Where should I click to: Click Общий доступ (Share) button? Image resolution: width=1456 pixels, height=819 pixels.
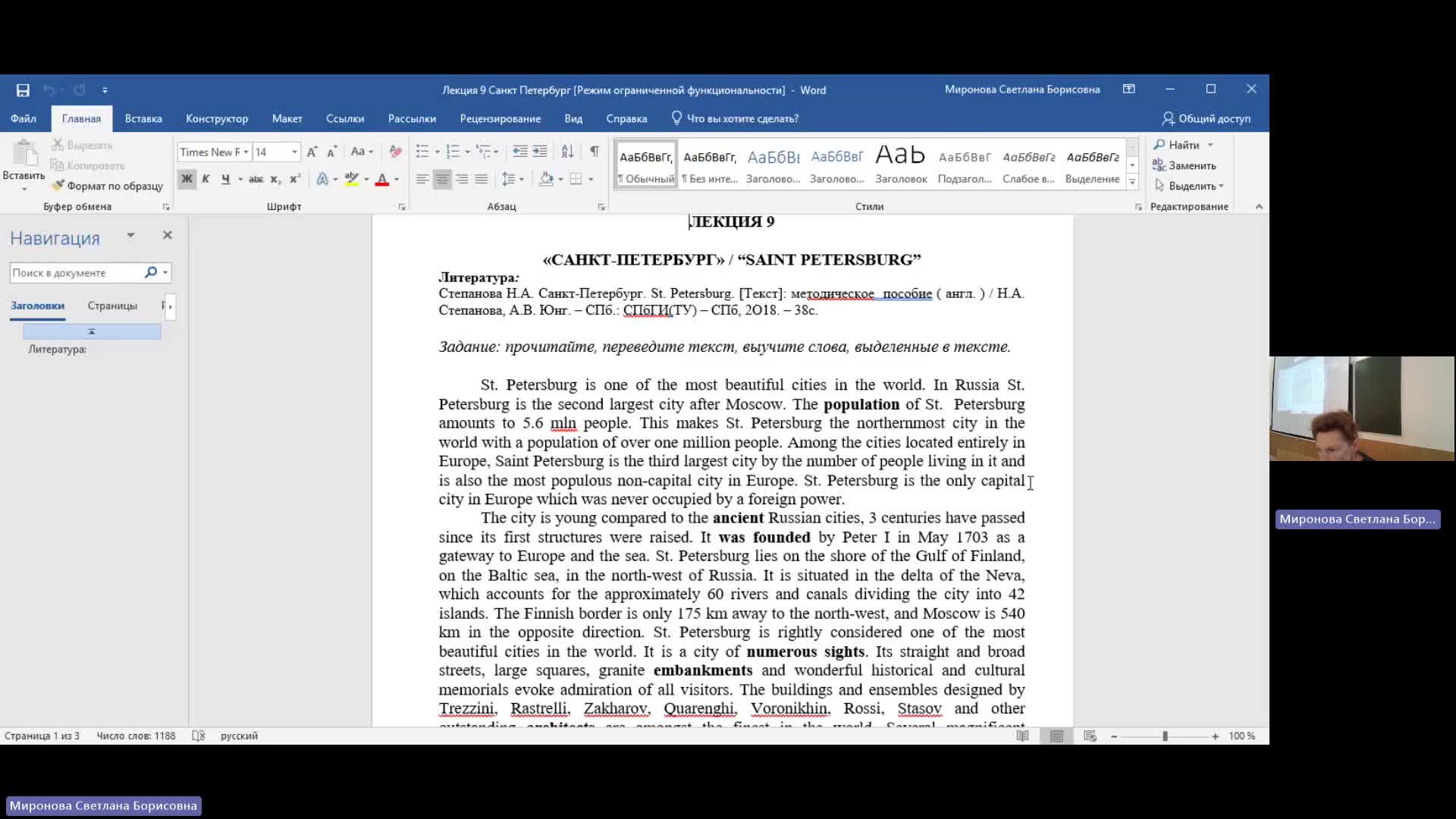1207,118
